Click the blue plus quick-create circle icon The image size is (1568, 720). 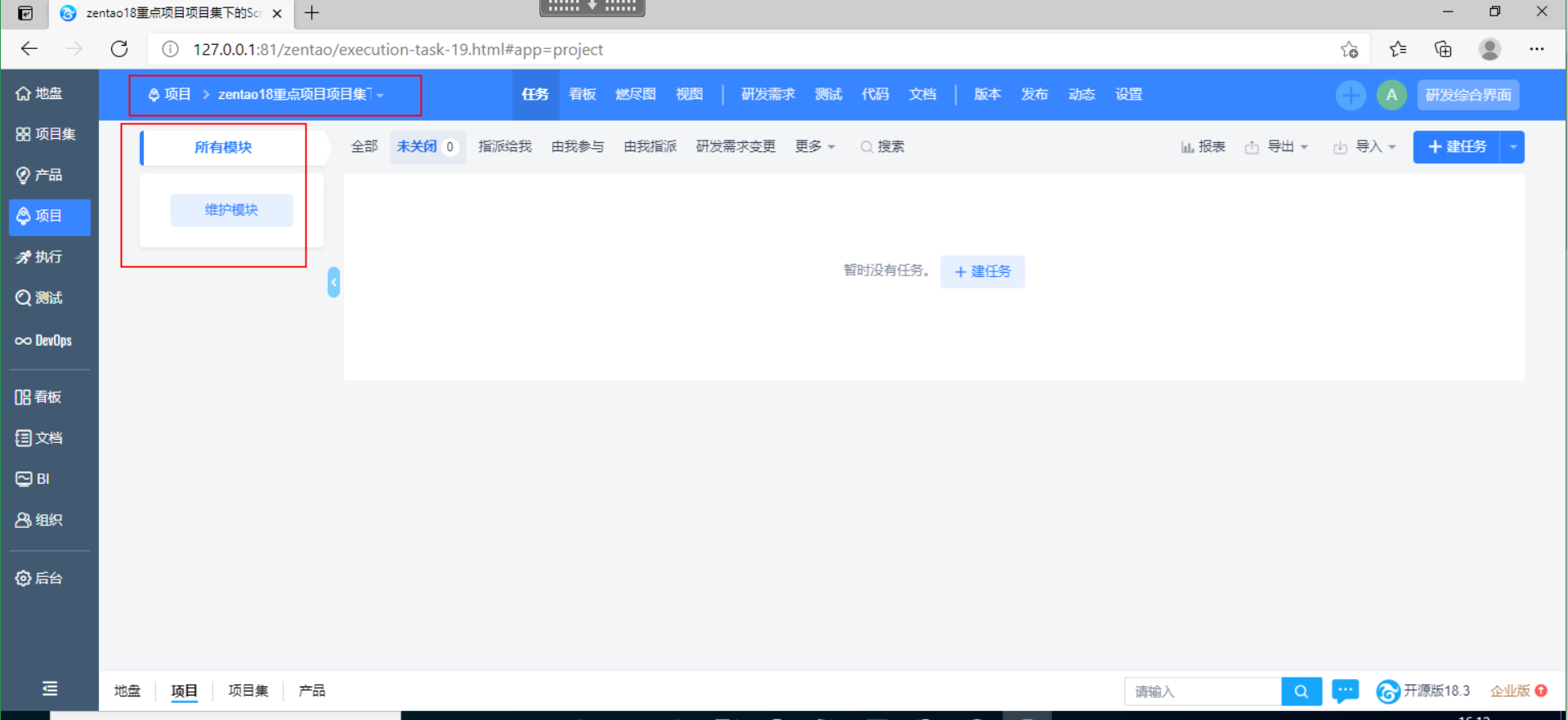point(1350,95)
